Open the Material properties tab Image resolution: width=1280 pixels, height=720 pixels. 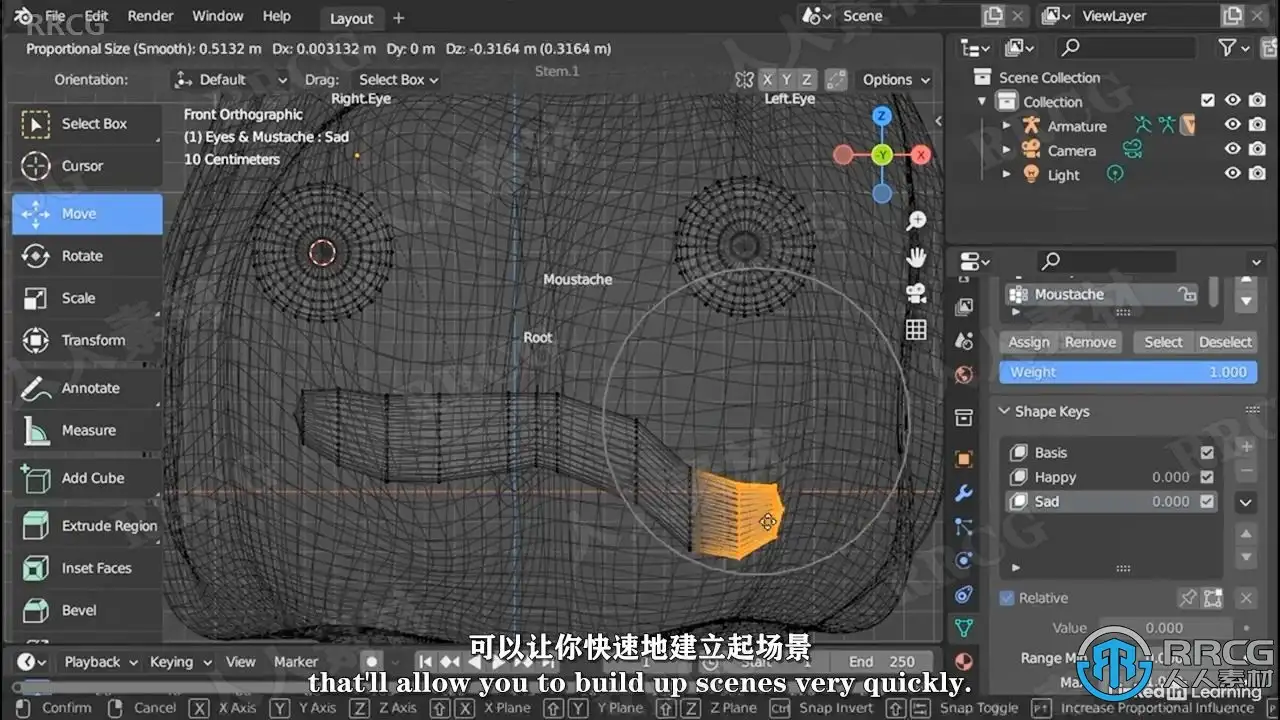pyautogui.click(x=964, y=661)
